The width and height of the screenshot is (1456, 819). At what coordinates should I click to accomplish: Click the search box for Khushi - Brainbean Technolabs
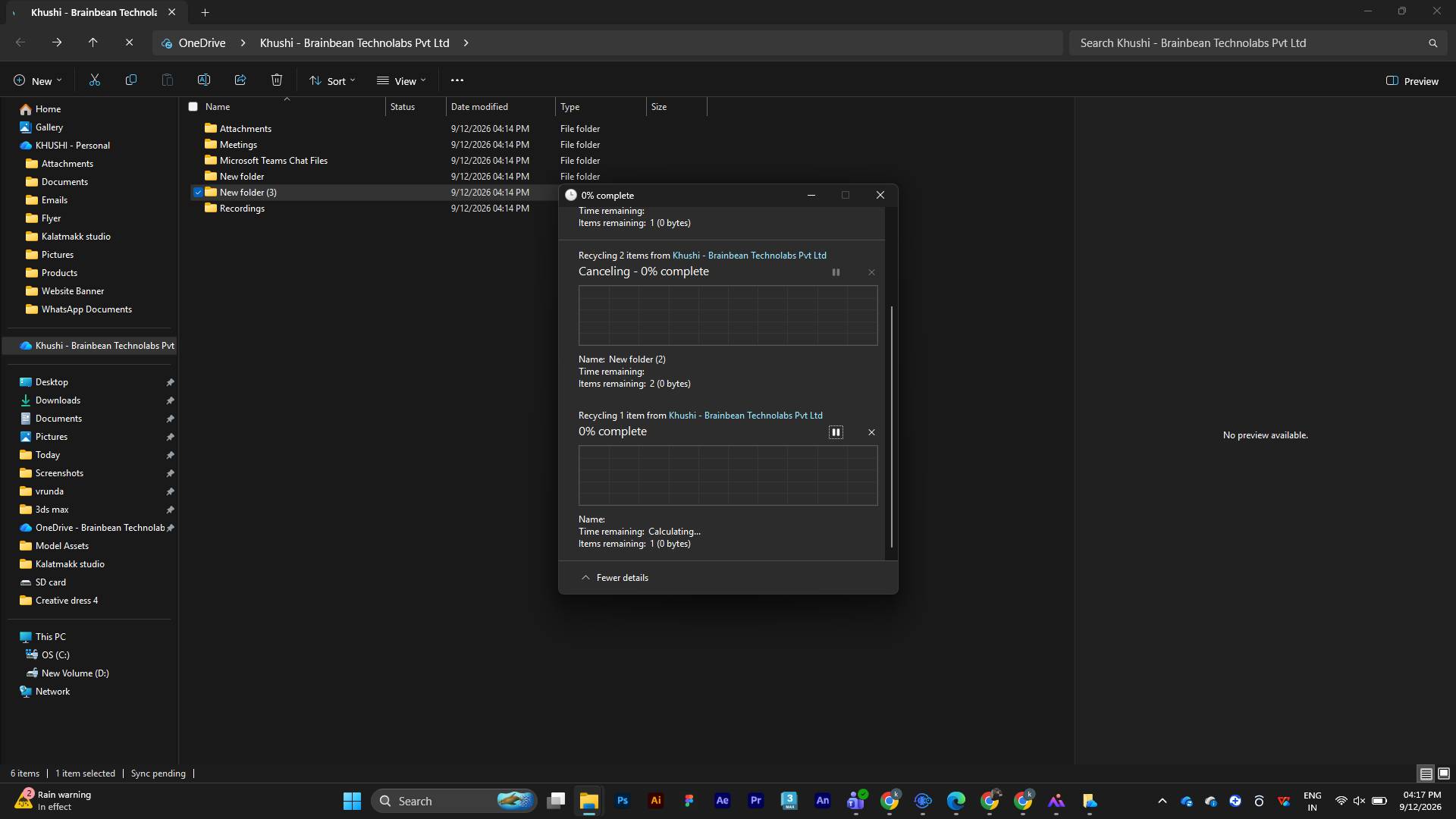coord(1255,43)
